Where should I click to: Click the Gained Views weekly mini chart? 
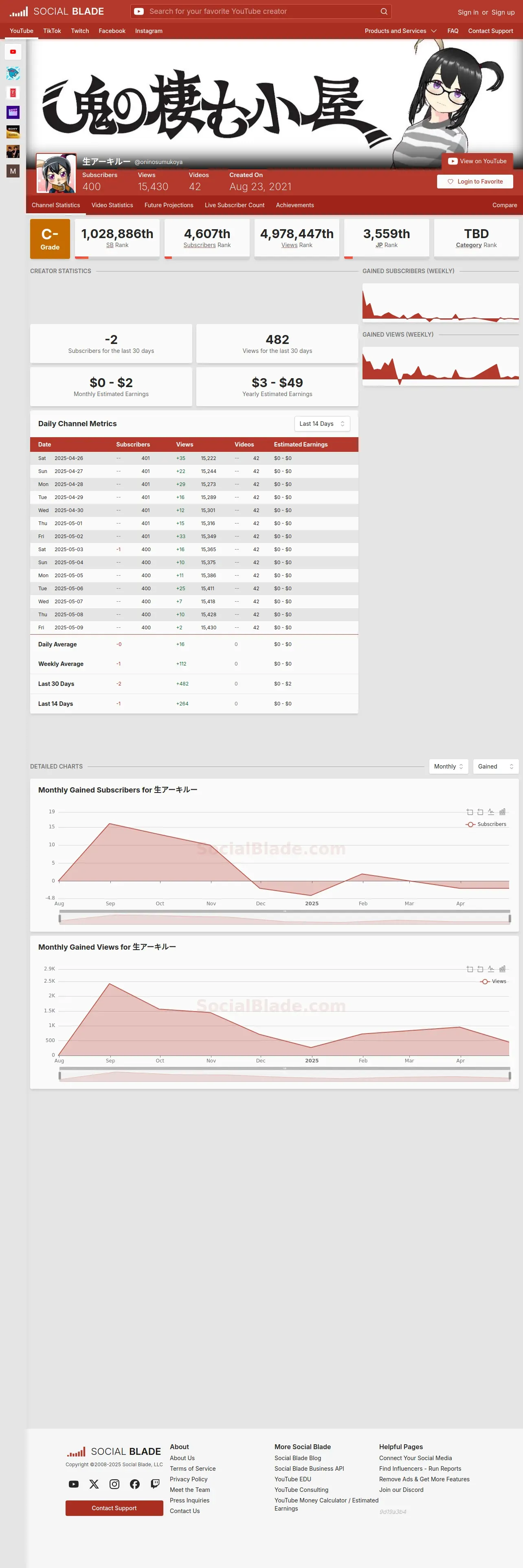point(440,366)
